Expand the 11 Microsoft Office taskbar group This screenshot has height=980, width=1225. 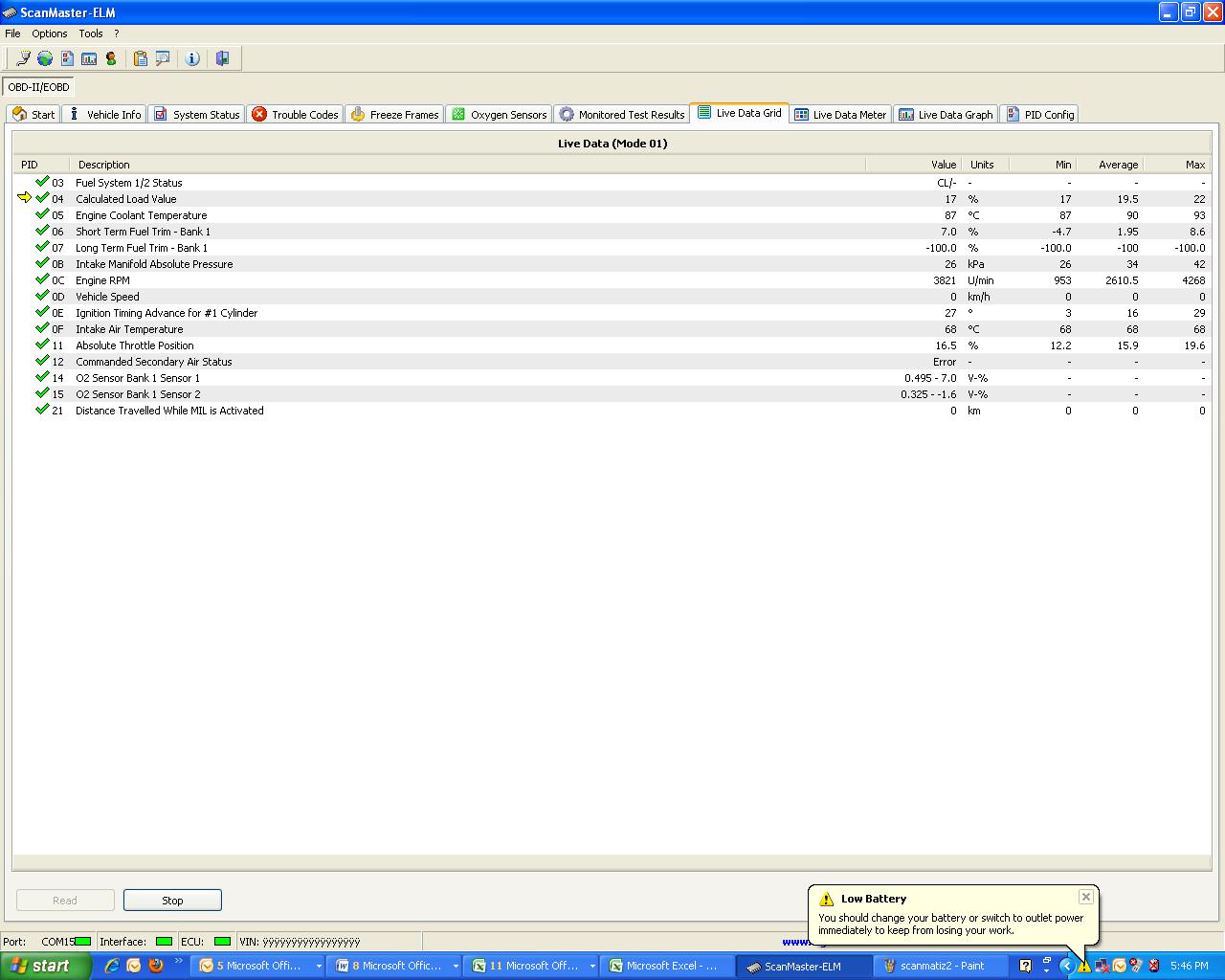(592, 967)
